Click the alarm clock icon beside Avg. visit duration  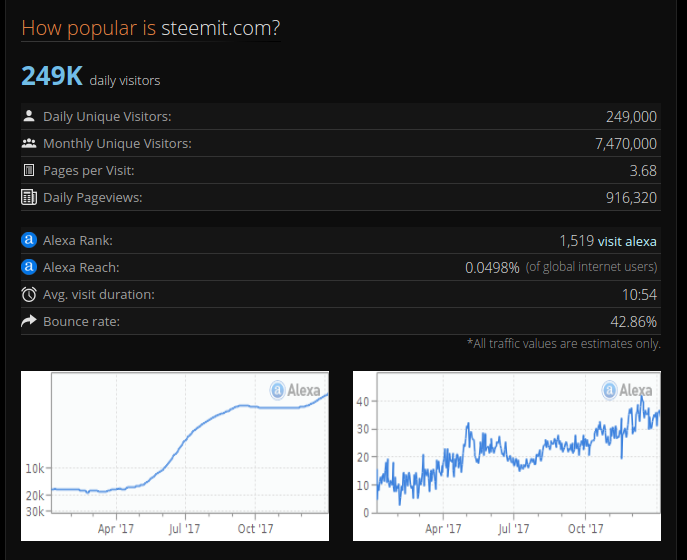[29, 294]
